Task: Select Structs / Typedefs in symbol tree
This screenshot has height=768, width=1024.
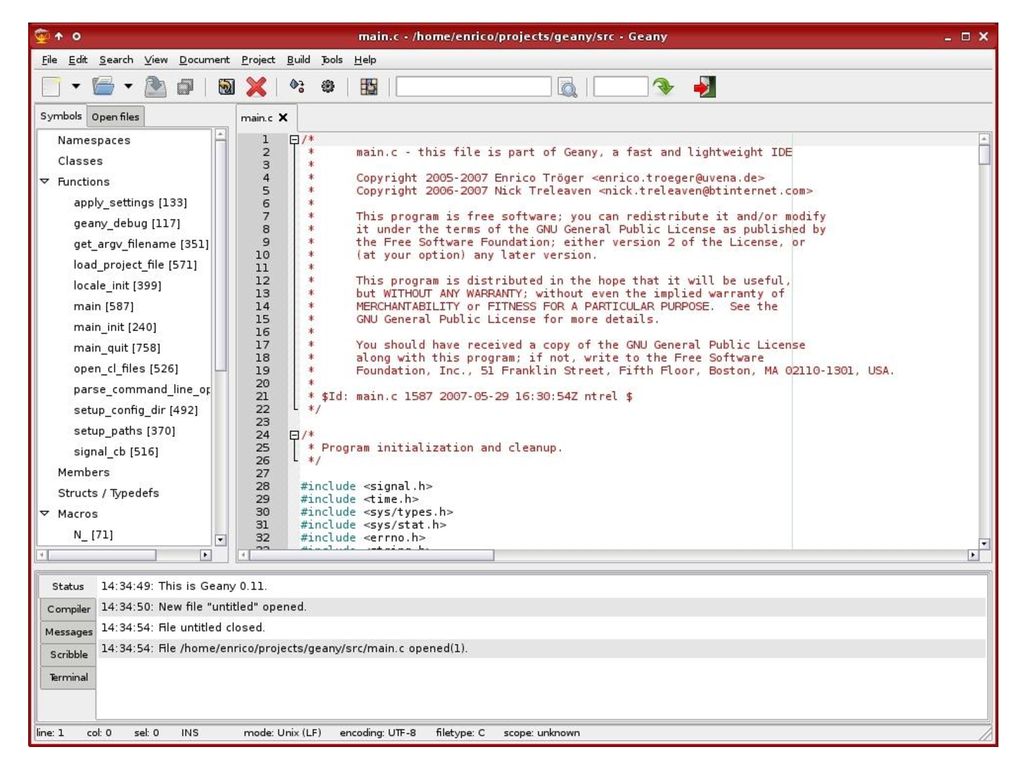Action: 108,493
